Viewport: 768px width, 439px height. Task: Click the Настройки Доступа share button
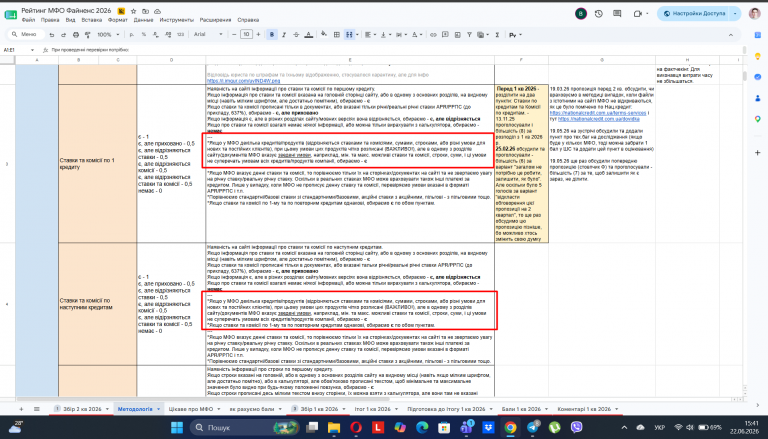click(694, 14)
